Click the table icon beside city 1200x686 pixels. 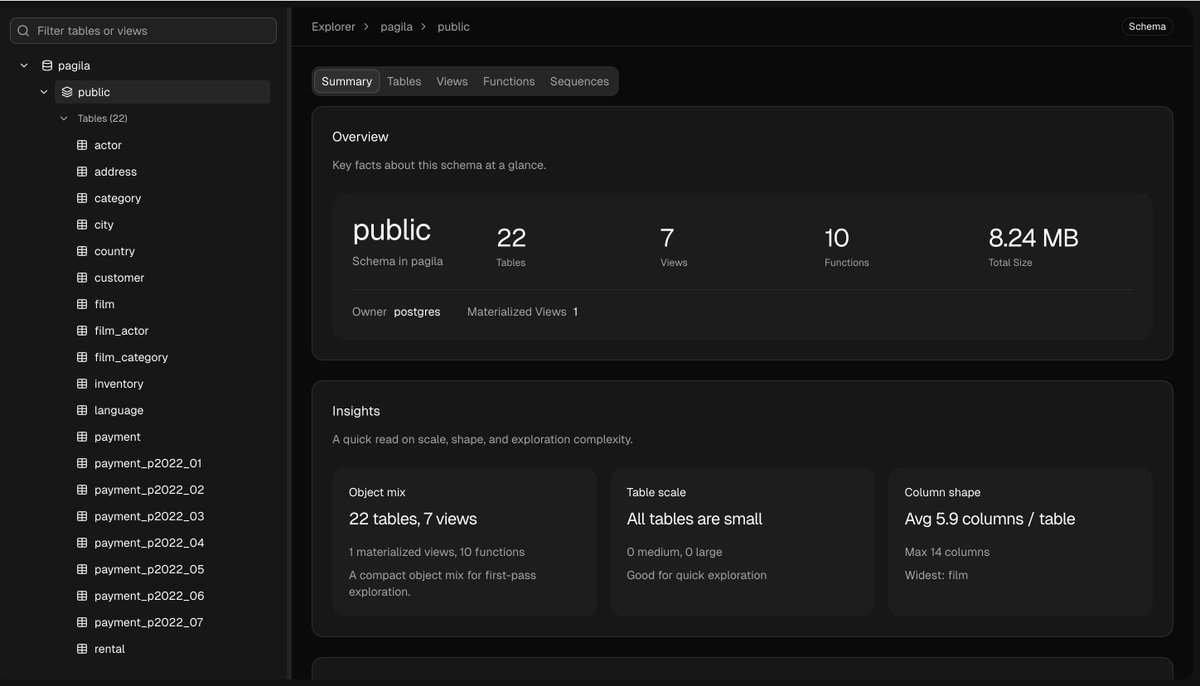pyautogui.click(x=82, y=225)
